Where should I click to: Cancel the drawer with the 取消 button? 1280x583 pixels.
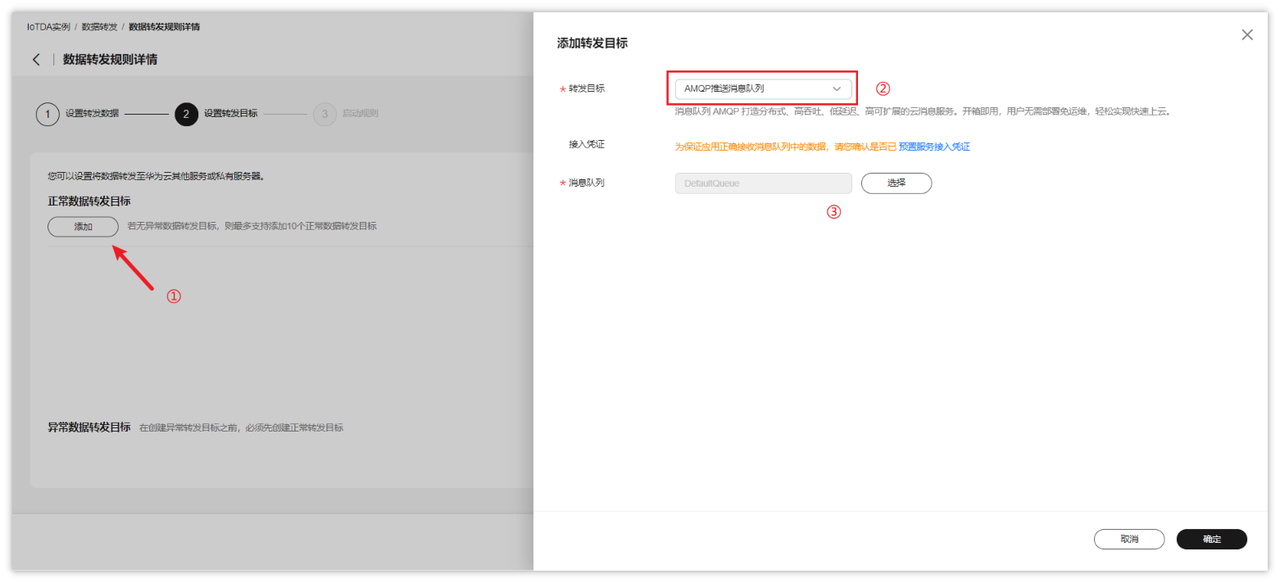point(1129,539)
